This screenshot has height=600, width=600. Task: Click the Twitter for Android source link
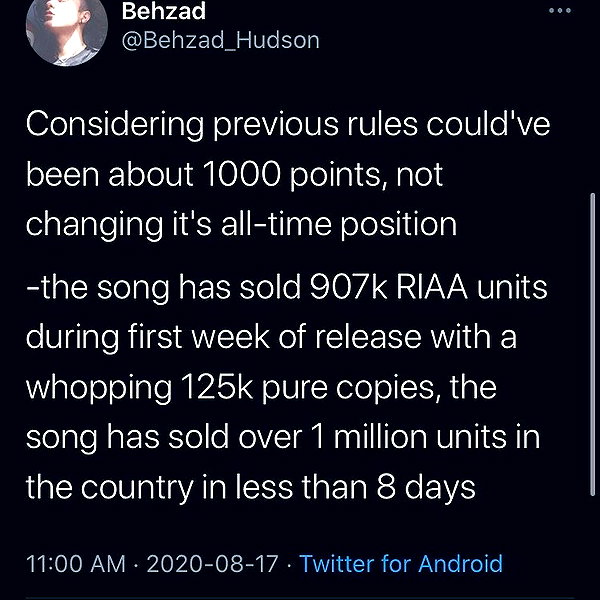[401, 564]
